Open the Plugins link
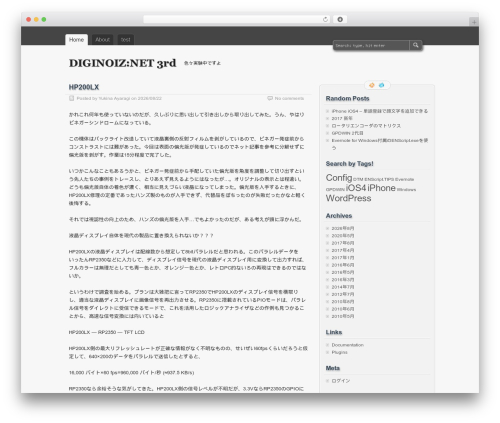Viewport: 500px width, 423px height. (x=339, y=352)
